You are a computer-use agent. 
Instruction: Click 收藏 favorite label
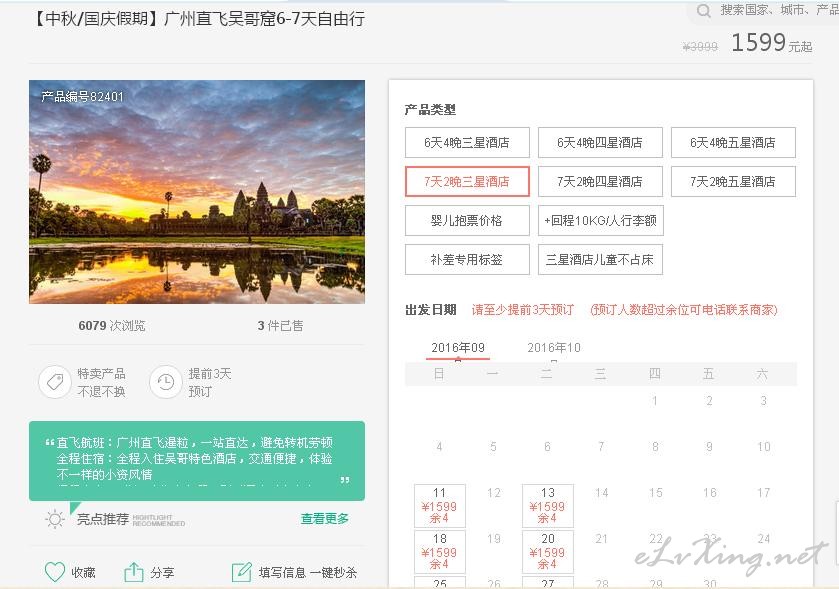pos(83,572)
